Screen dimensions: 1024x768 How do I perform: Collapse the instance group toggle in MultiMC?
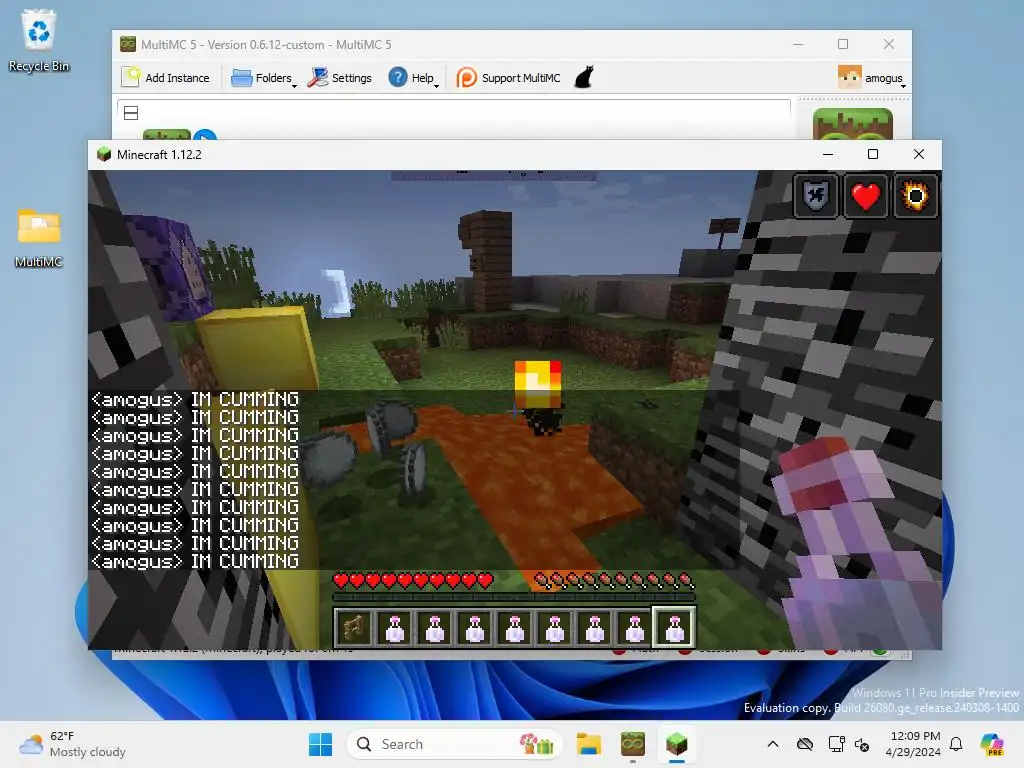(x=131, y=113)
